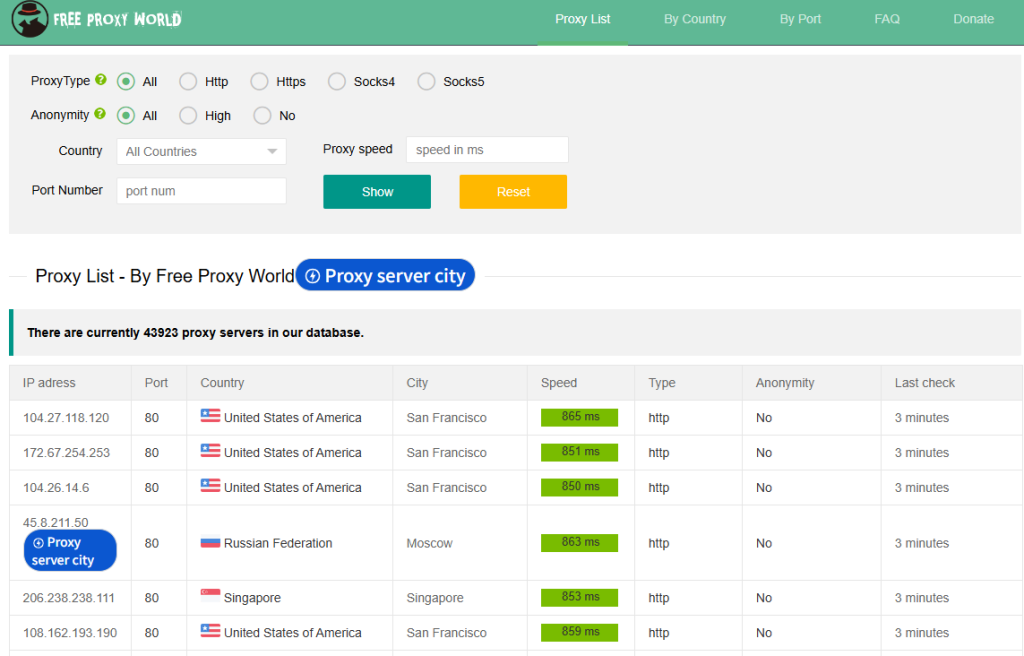Click IP address 45.8.211.50
This screenshot has width=1024, height=656.
coord(56,522)
